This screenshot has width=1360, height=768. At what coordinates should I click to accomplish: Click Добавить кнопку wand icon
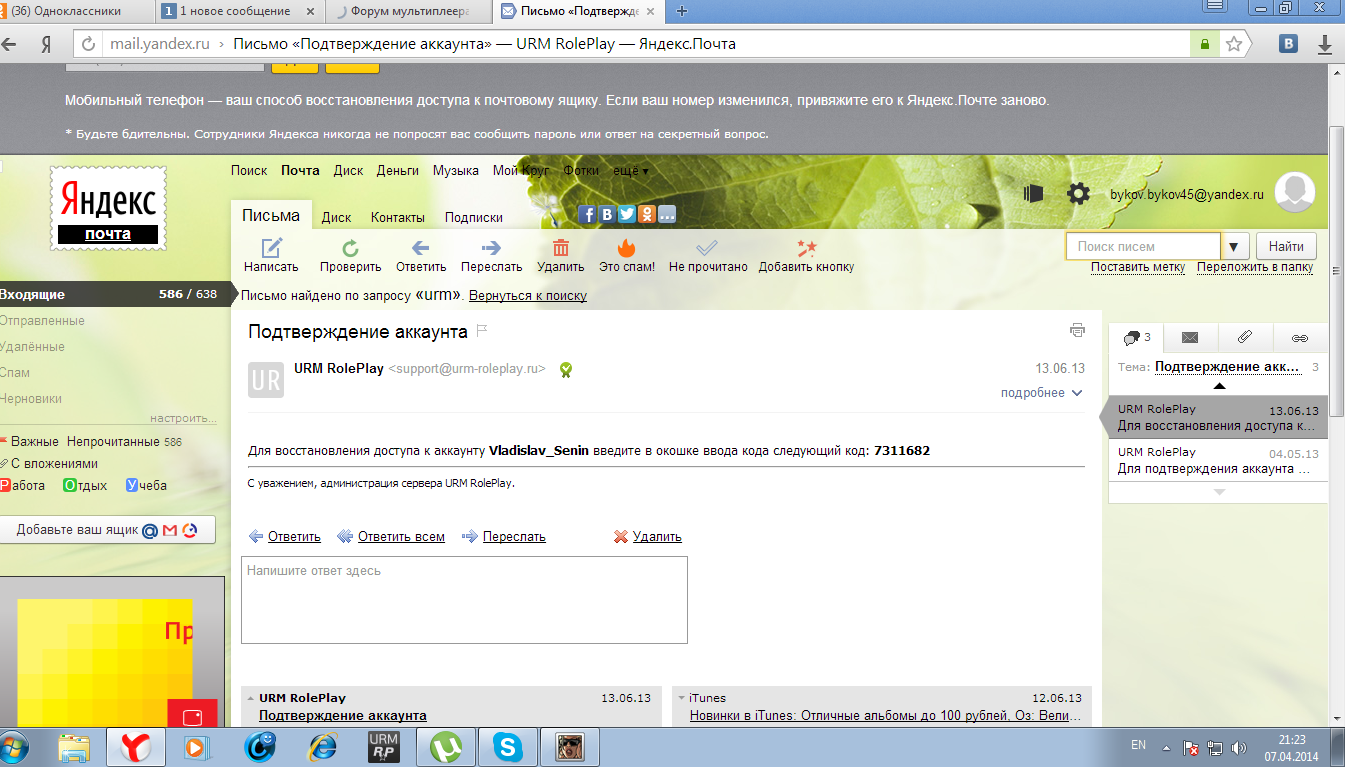pyautogui.click(x=806, y=248)
